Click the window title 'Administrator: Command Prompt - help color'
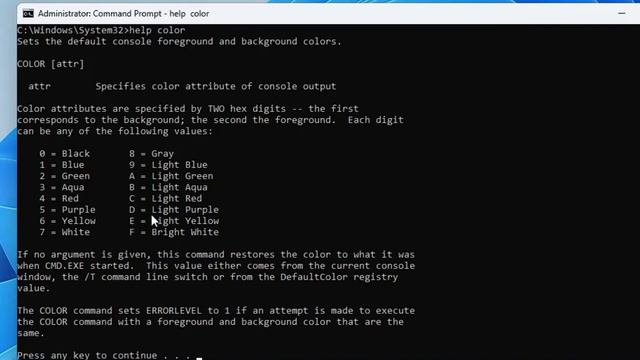The width and height of the screenshot is (640, 360). point(123,14)
